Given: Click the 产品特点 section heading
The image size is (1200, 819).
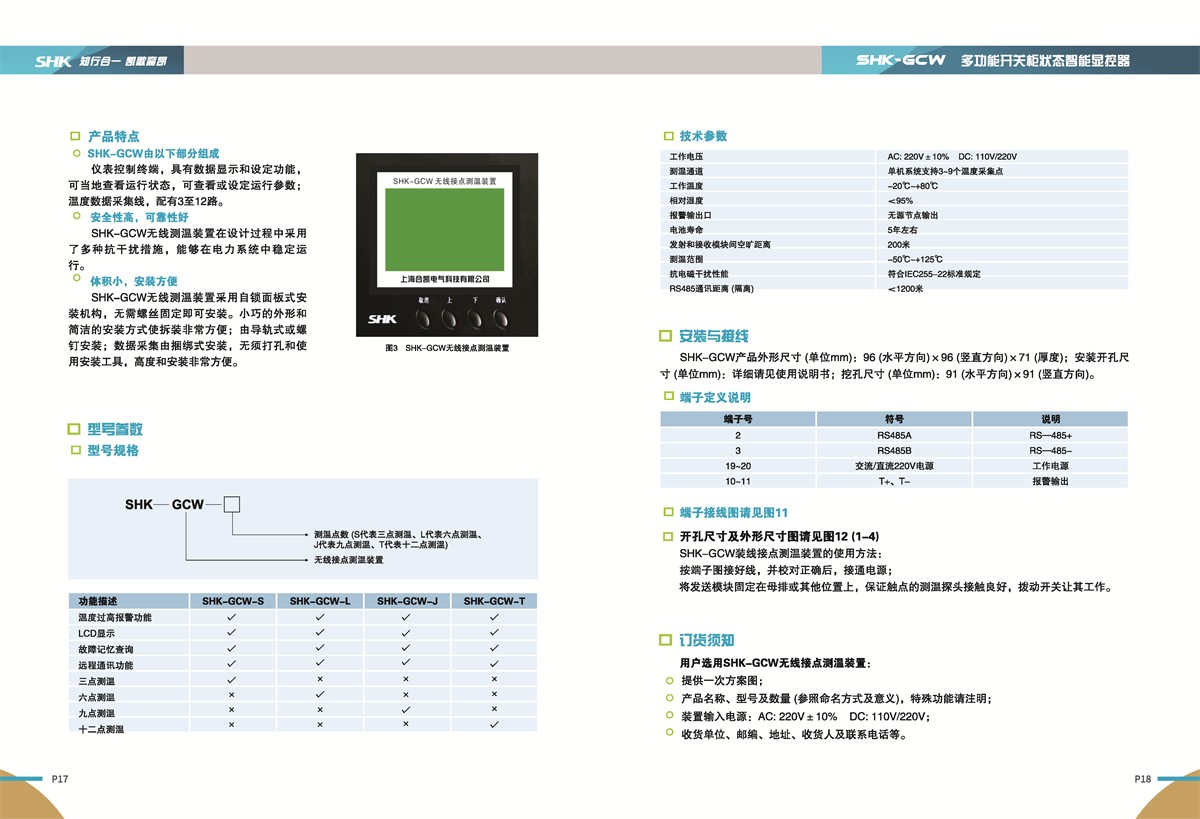Looking at the screenshot, I should pos(113,136).
